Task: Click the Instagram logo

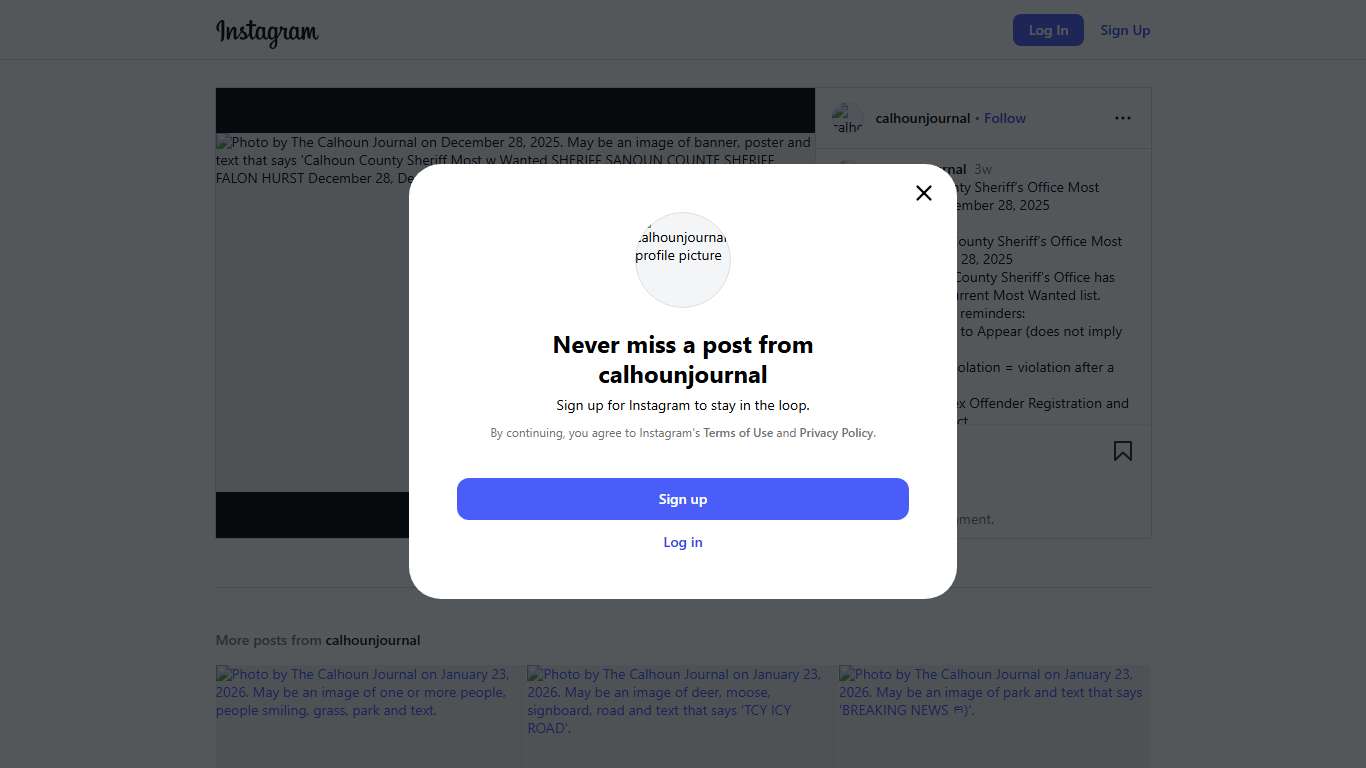Action: [267, 31]
